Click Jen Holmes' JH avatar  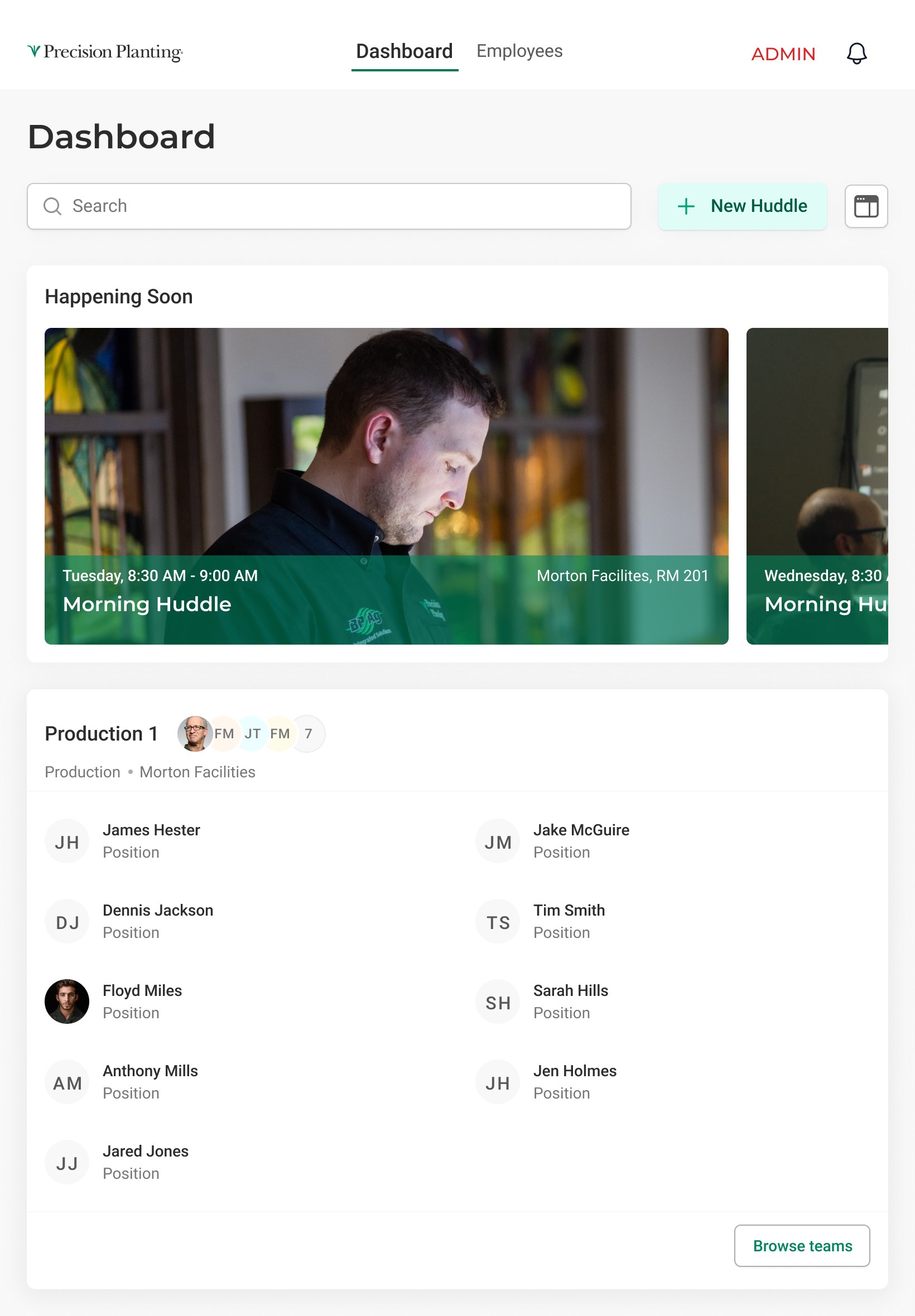click(x=498, y=1082)
